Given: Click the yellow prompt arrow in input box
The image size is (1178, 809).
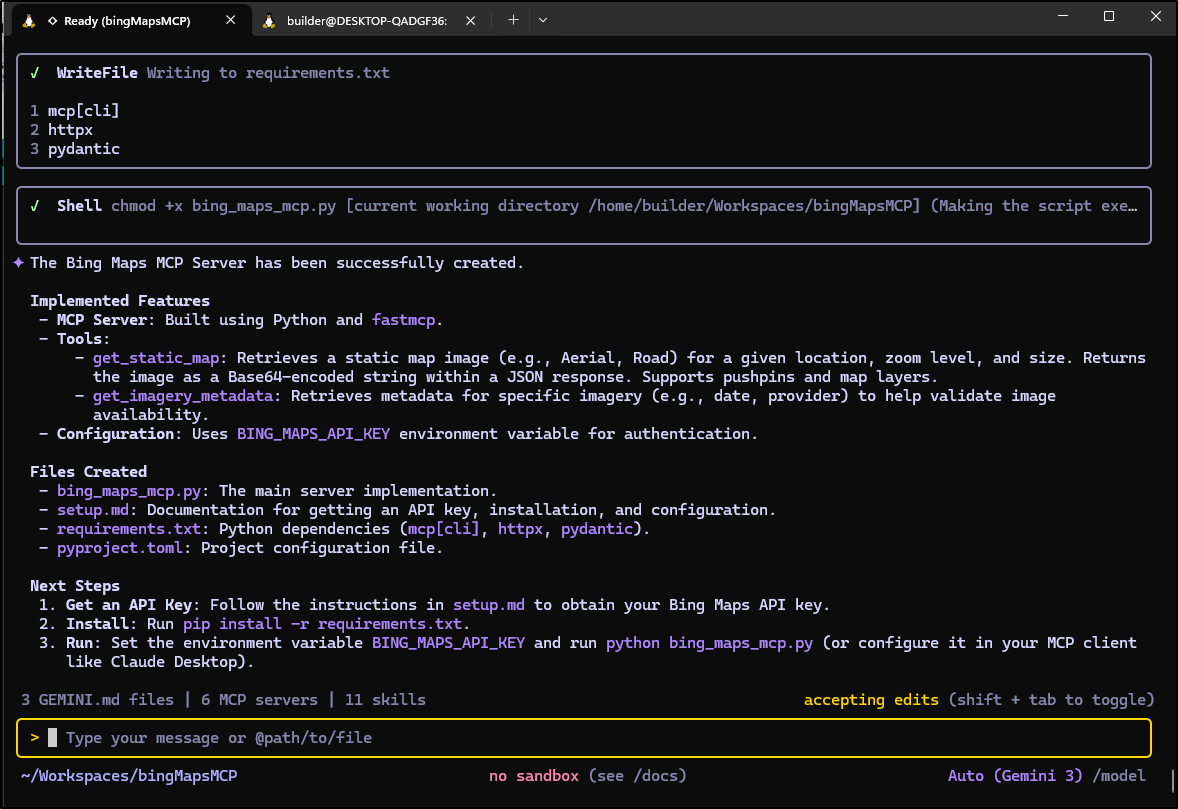Looking at the screenshot, I should click(35, 738).
